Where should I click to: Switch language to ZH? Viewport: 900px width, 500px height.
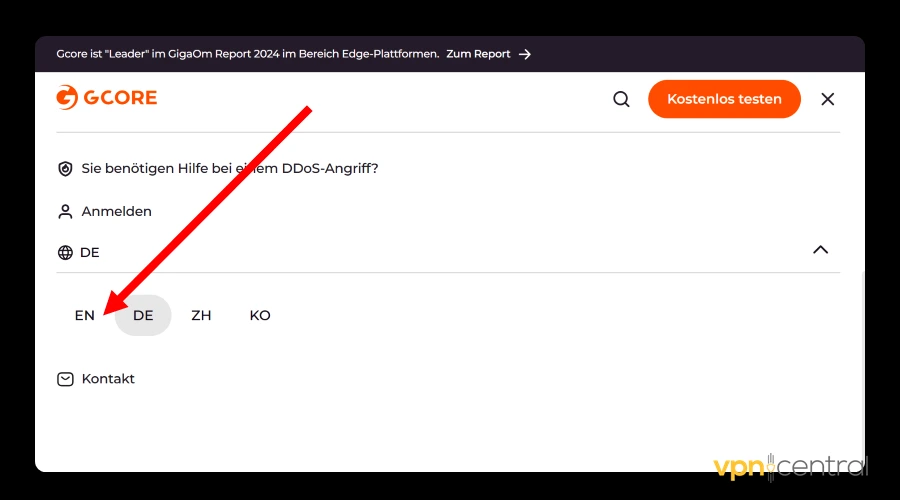pos(201,315)
